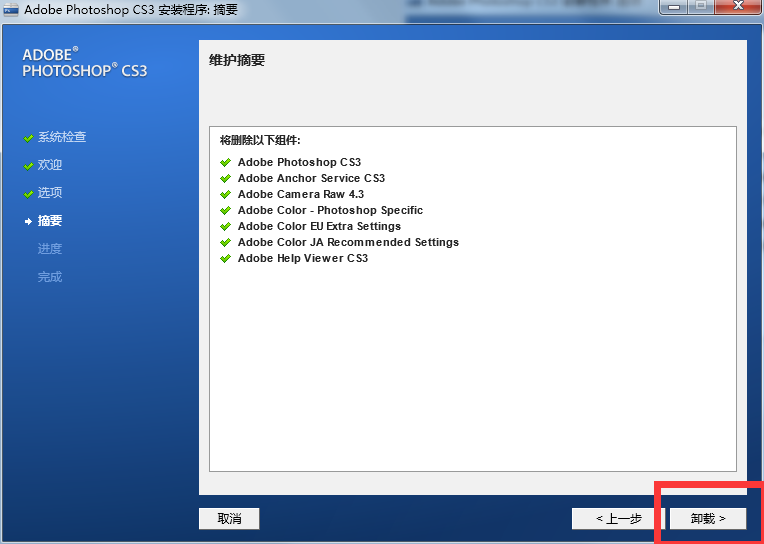The width and height of the screenshot is (764, 544).
Task: Click the checkmark next to 选项
Action: click(x=28, y=194)
